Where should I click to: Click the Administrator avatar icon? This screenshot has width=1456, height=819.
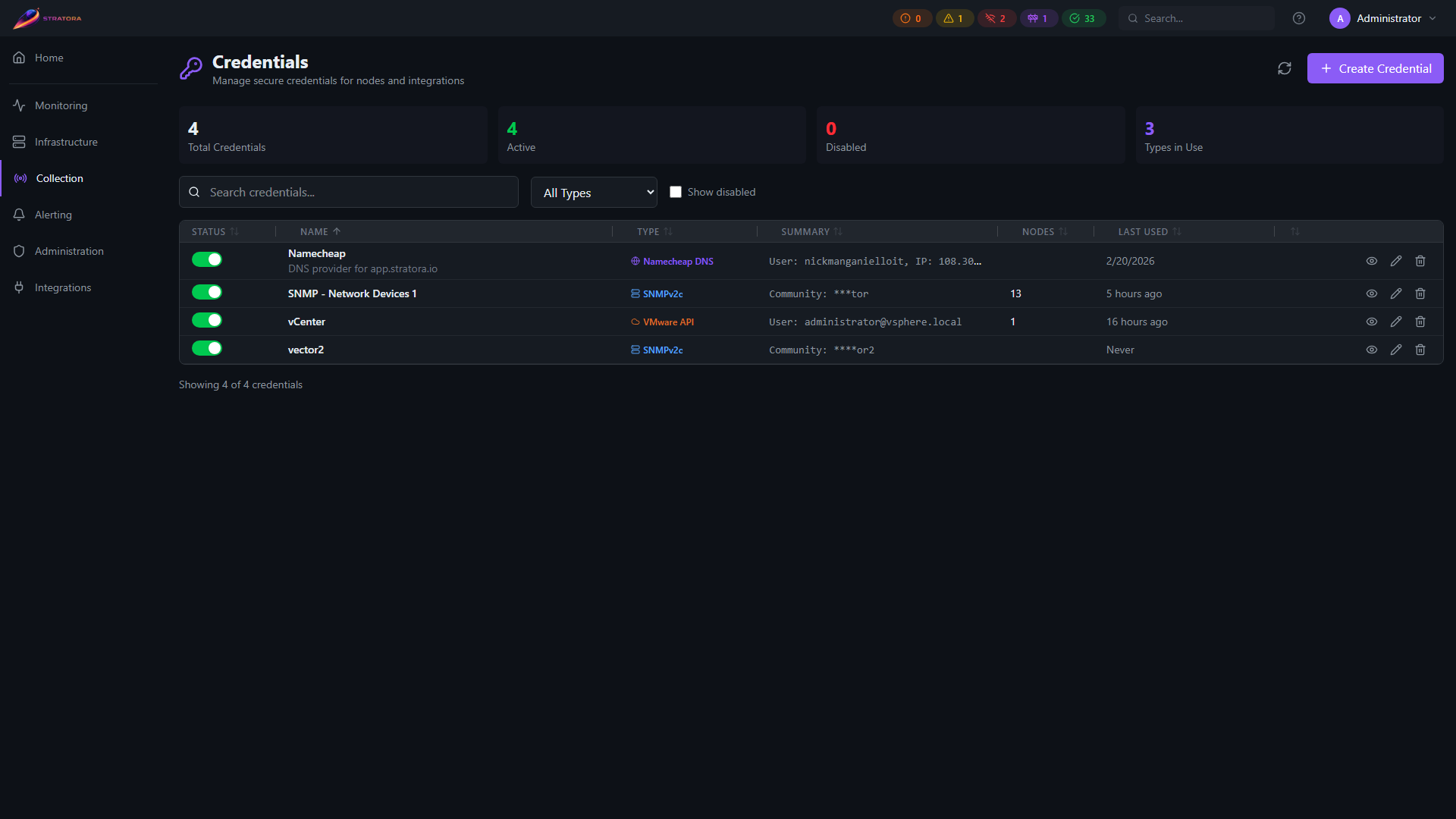1340,18
